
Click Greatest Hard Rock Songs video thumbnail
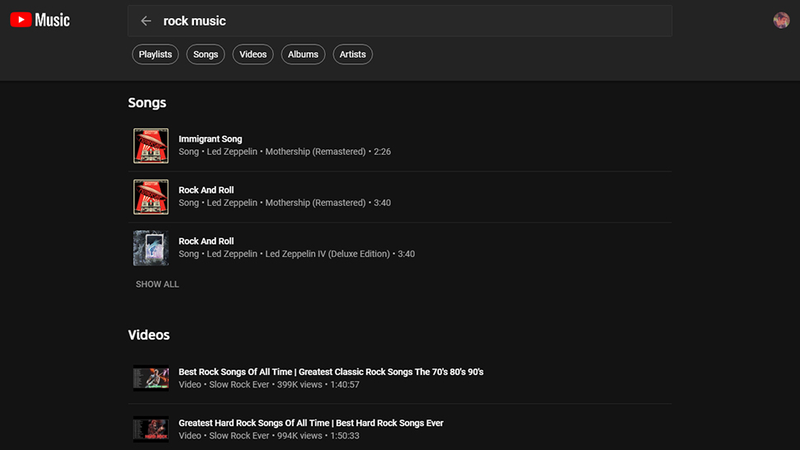coord(151,429)
